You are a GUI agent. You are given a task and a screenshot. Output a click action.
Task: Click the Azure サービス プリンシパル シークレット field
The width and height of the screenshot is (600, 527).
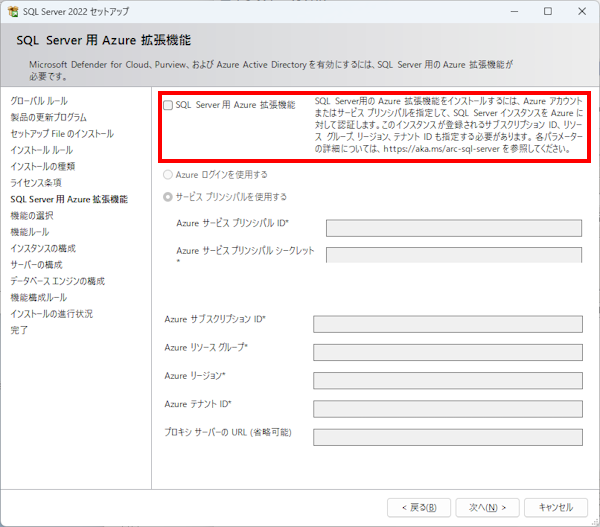click(x=454, y=255)
